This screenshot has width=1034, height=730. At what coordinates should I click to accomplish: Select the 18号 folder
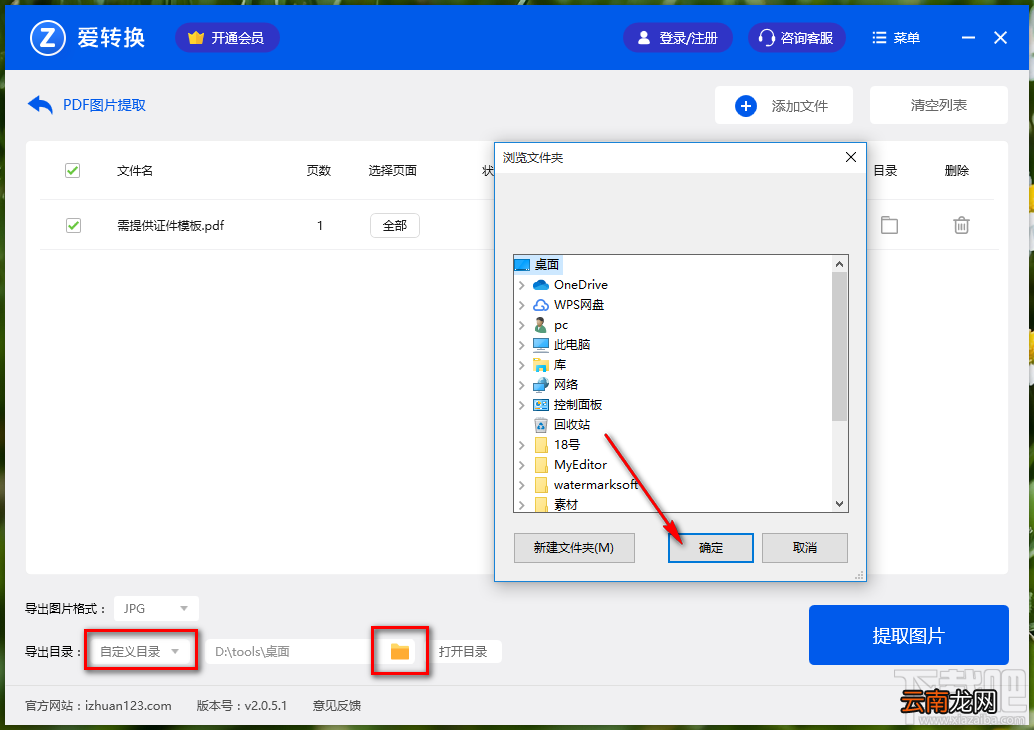566,444
